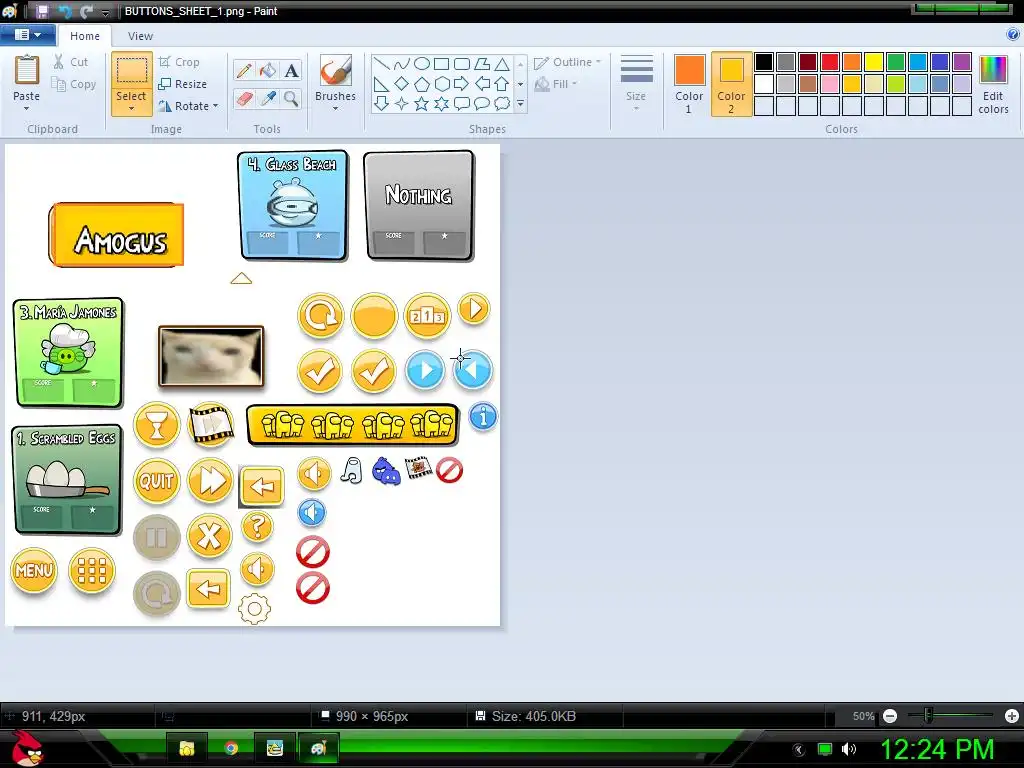Open the Size thickness dropdown

[636, 84]
